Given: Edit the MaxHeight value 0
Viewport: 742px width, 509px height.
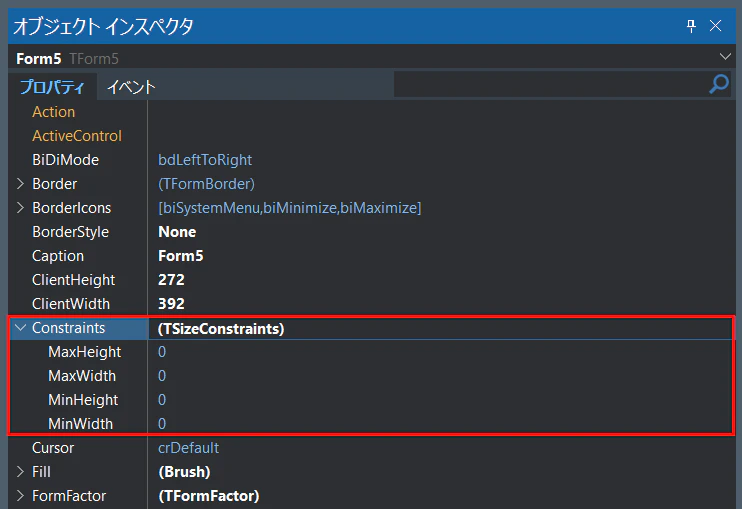Looking at the screenshot, I should pyautogui.click(x=162, y=352).
